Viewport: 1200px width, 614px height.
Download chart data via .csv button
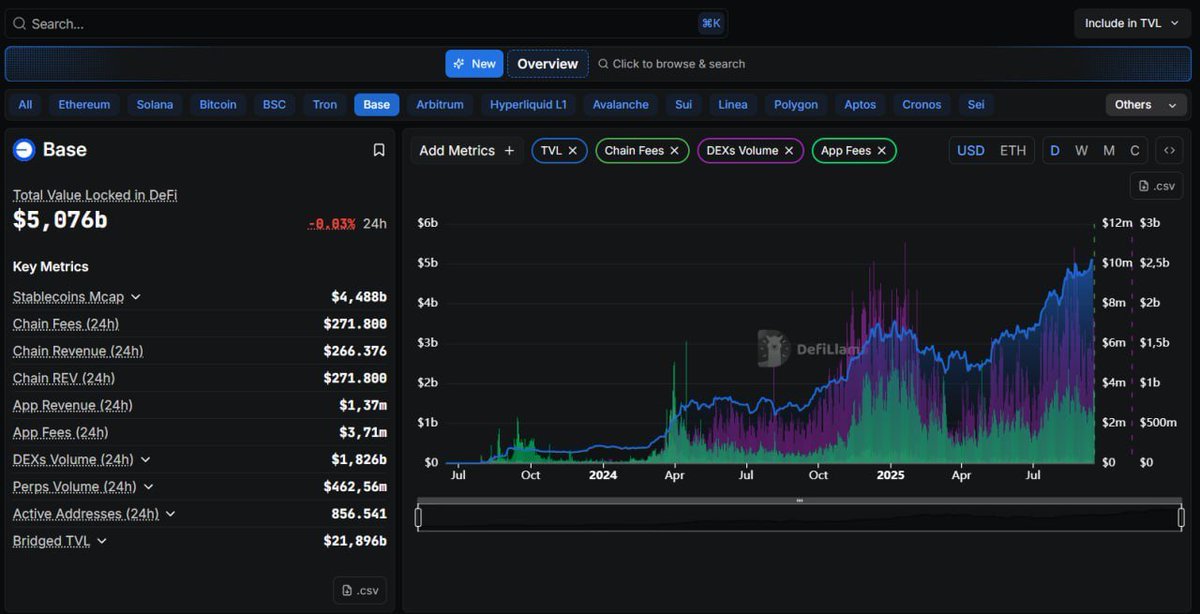1157,186
